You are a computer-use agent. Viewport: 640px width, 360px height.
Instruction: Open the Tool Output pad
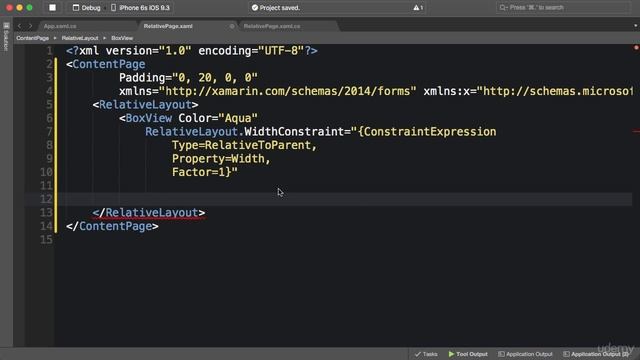click(468, 354)
